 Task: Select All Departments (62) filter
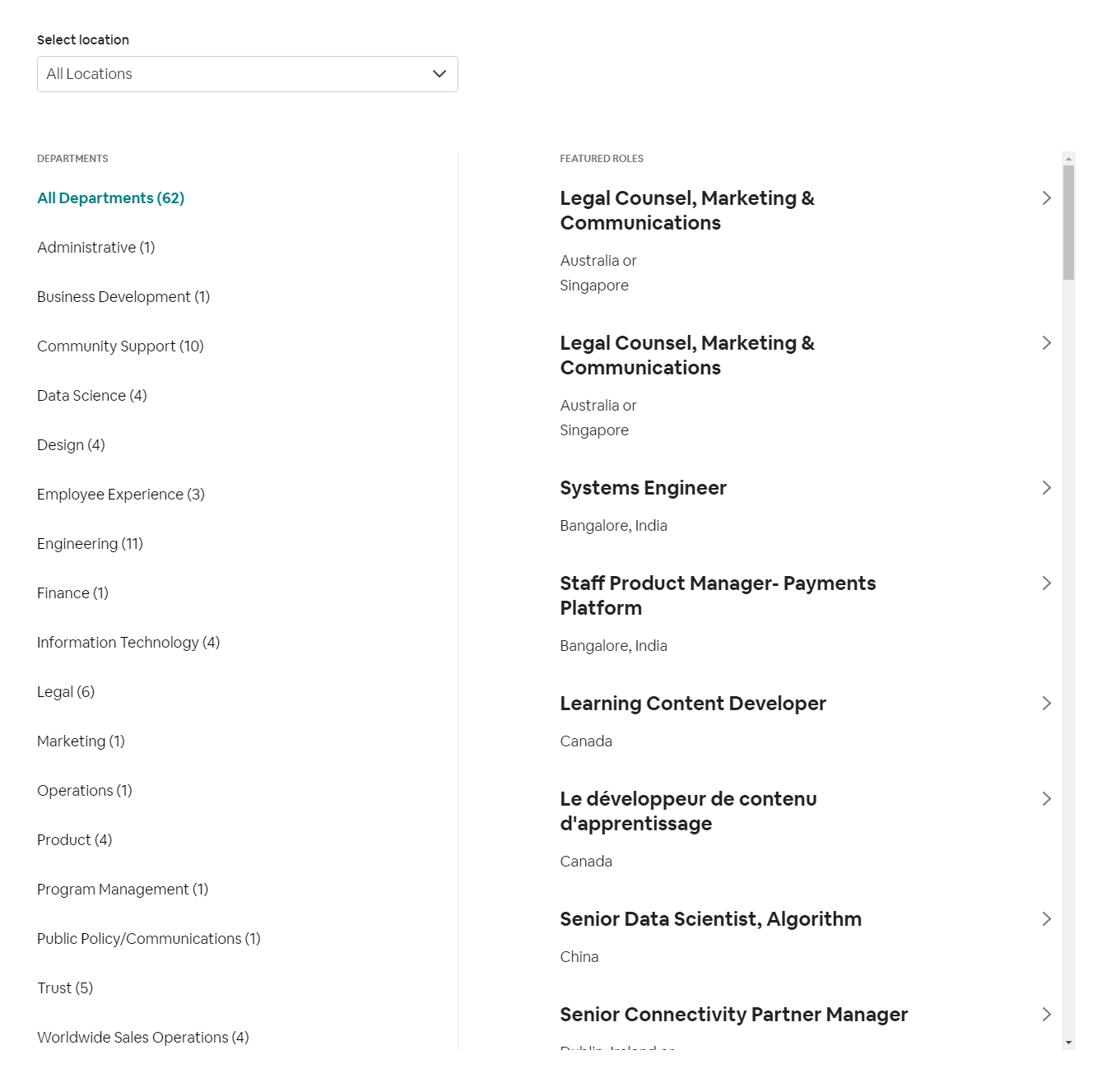[x=110, y=198]
